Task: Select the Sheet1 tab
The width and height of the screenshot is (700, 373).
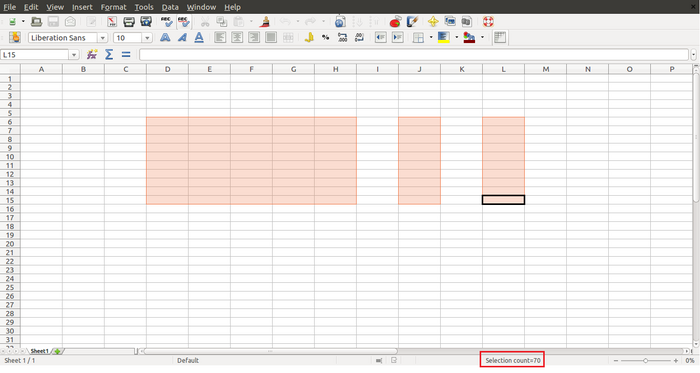Action: pos(39,351)
